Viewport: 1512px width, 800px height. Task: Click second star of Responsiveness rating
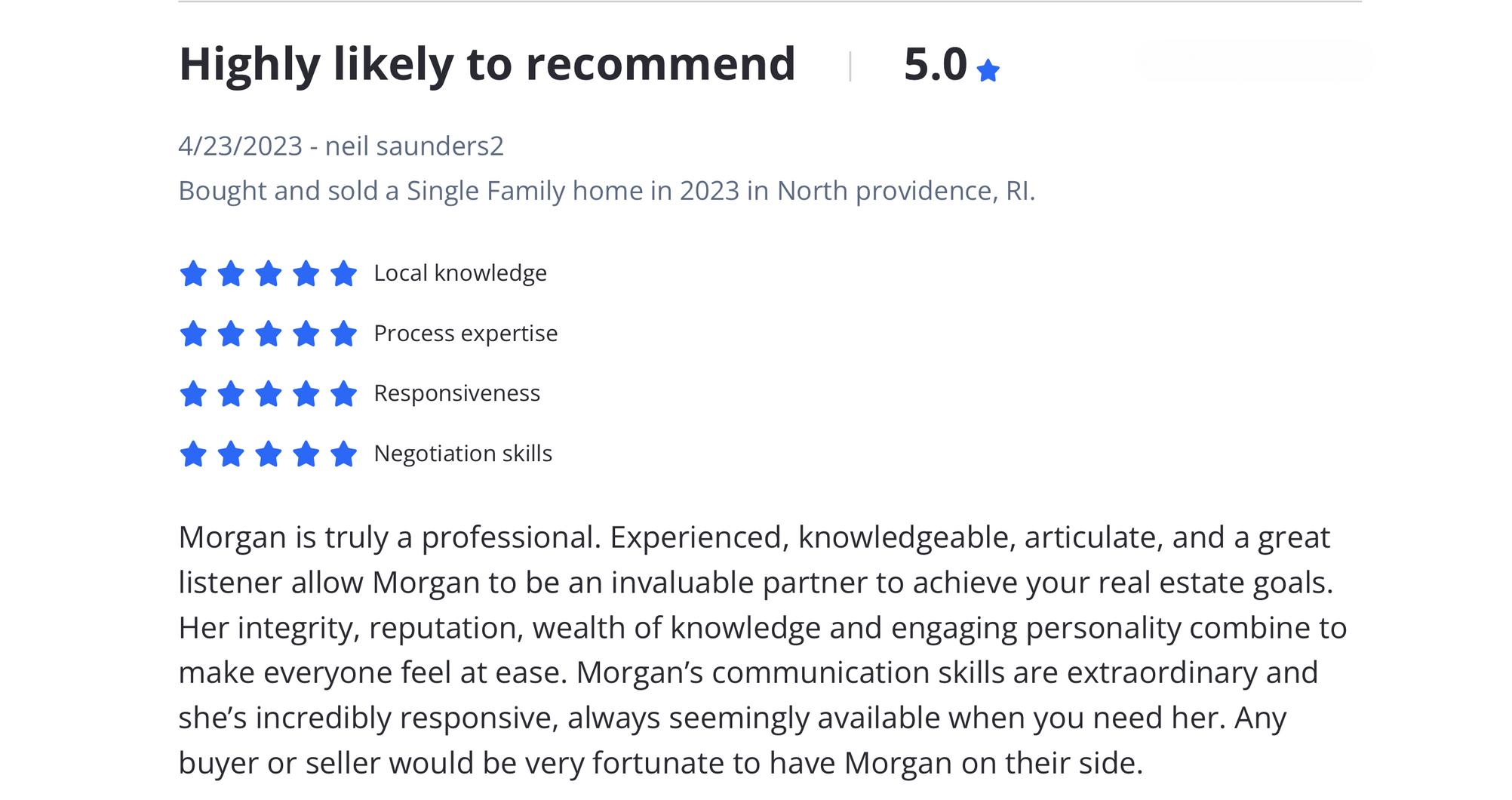pos(231,393)
